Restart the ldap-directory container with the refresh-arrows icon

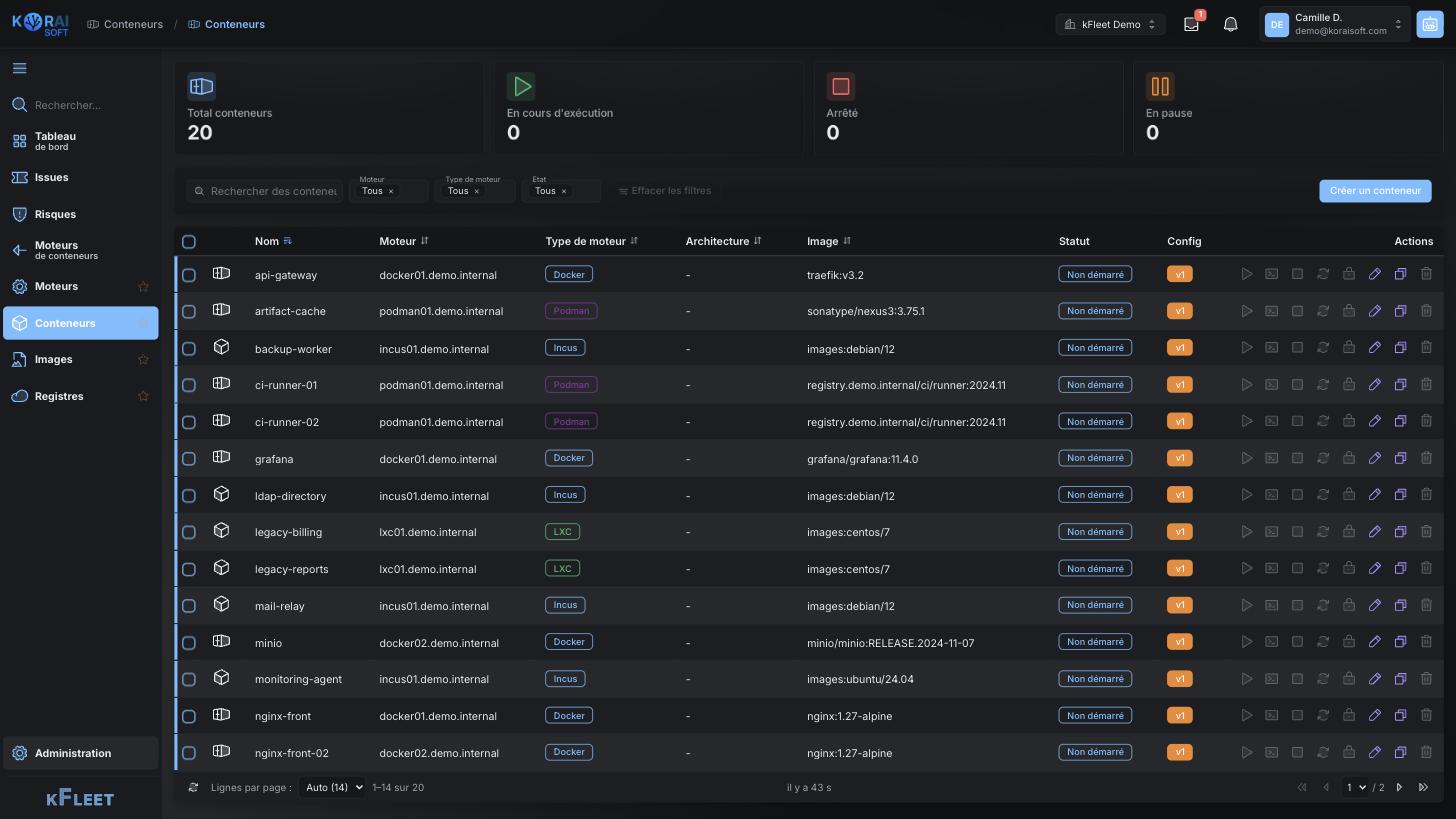[x=1322, y=495]
